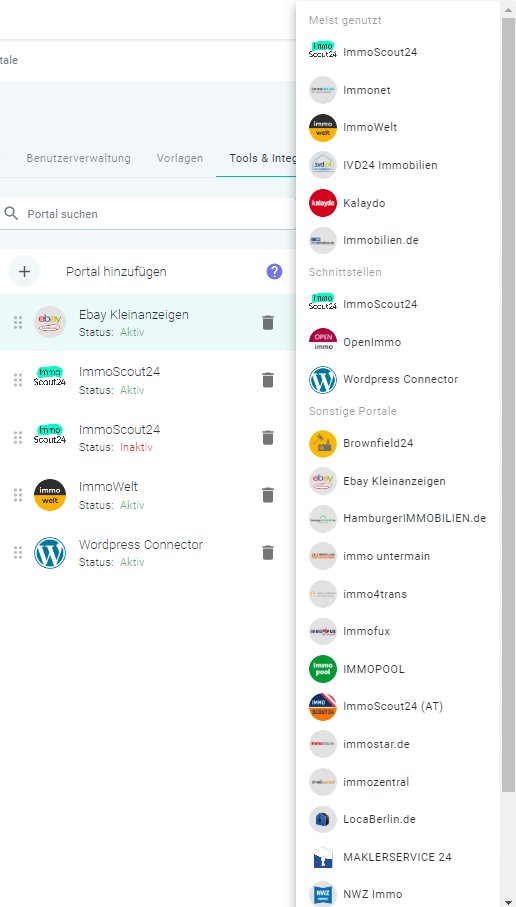Screen dimensions: 516x907
Task: Select the Ebay Kleinanzeigen portal name
Action: coord(134,315)
